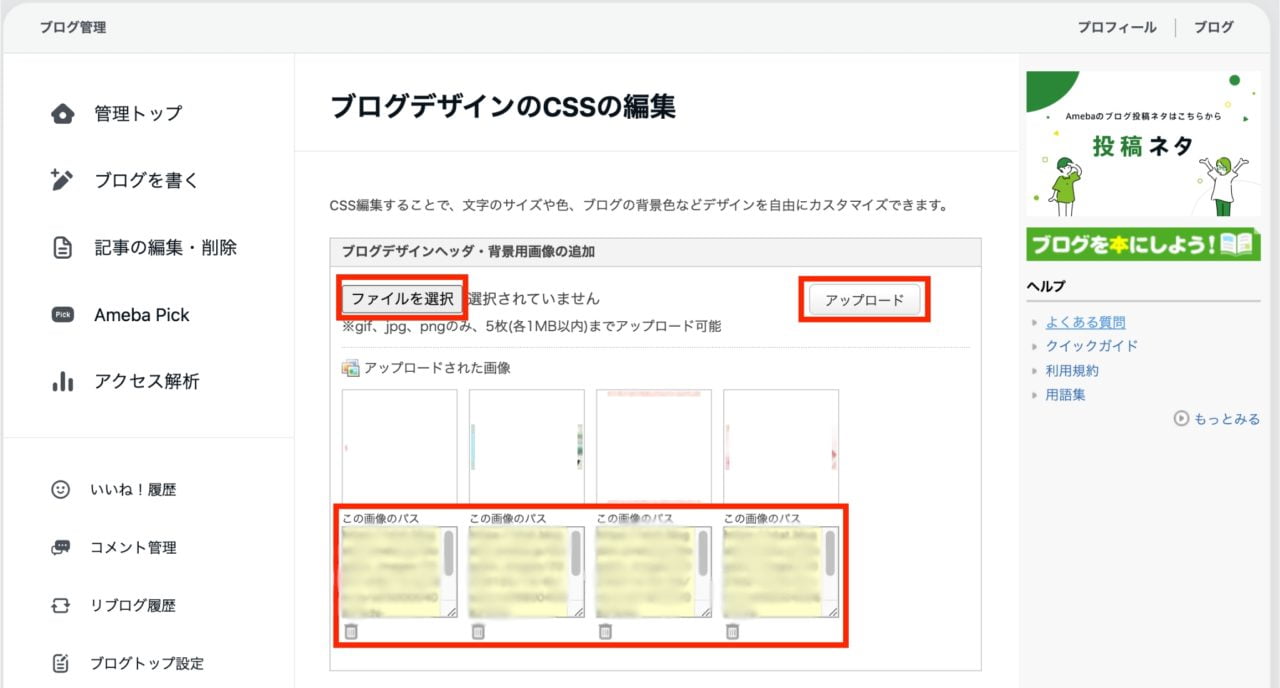
Task: Click the speech bubble icon for コメント管理
Action: tap(61, 548)
